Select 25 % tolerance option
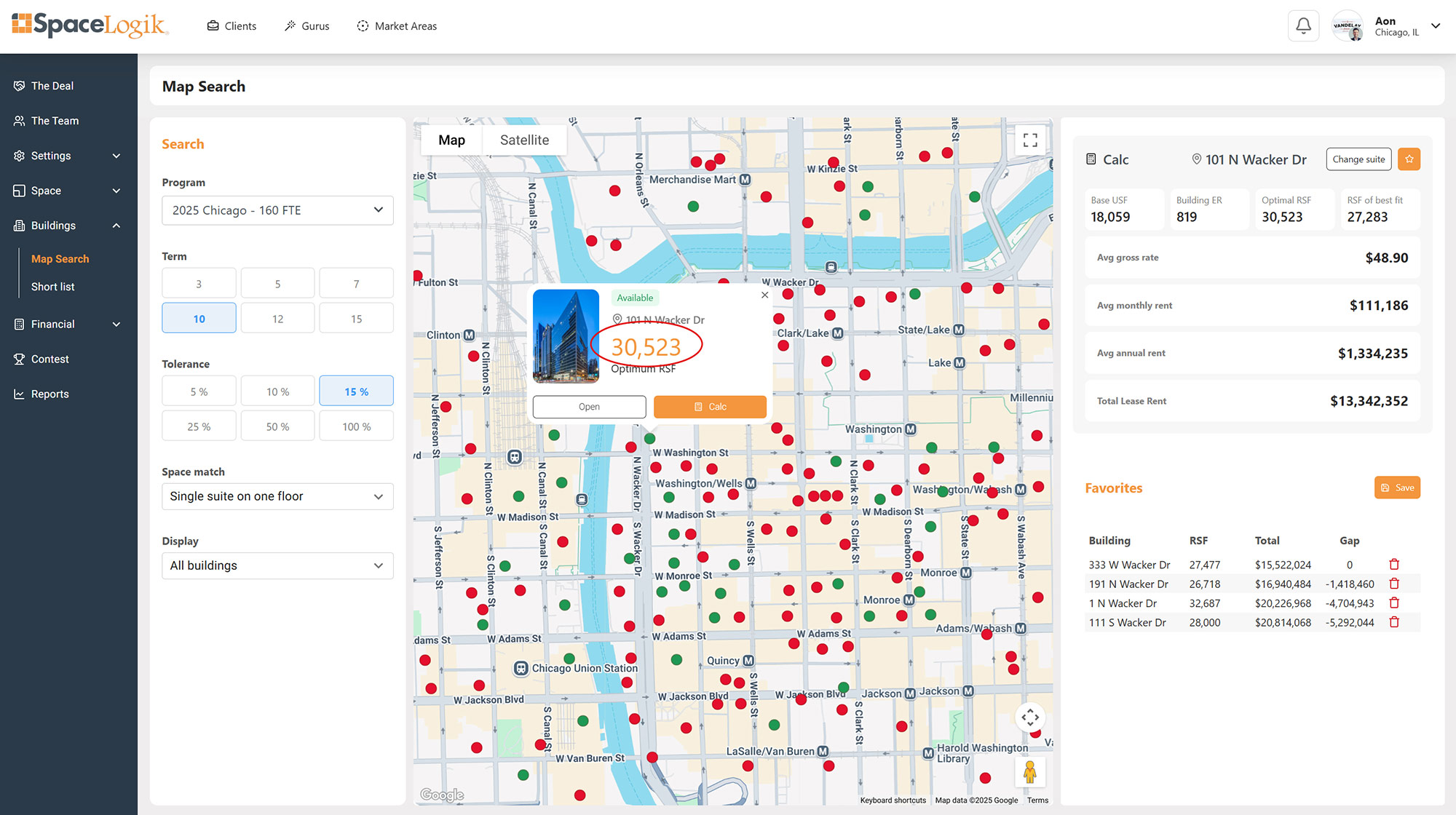The height and width of the screenshot is (815, 1456). pos(199,426)
